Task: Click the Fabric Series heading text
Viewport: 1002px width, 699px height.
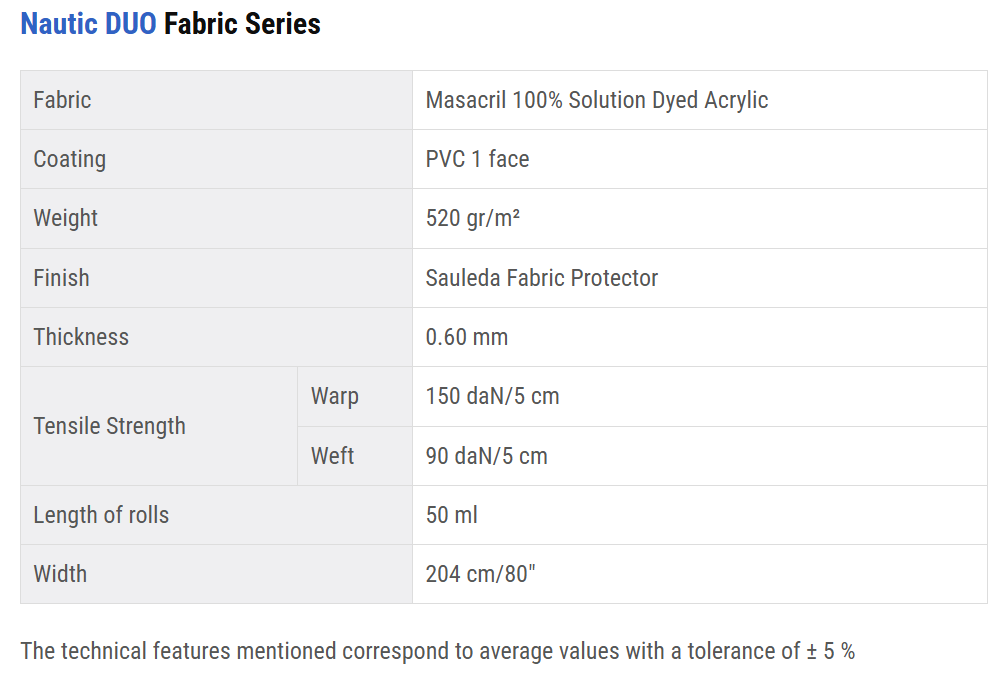Action: pos(242,24)
